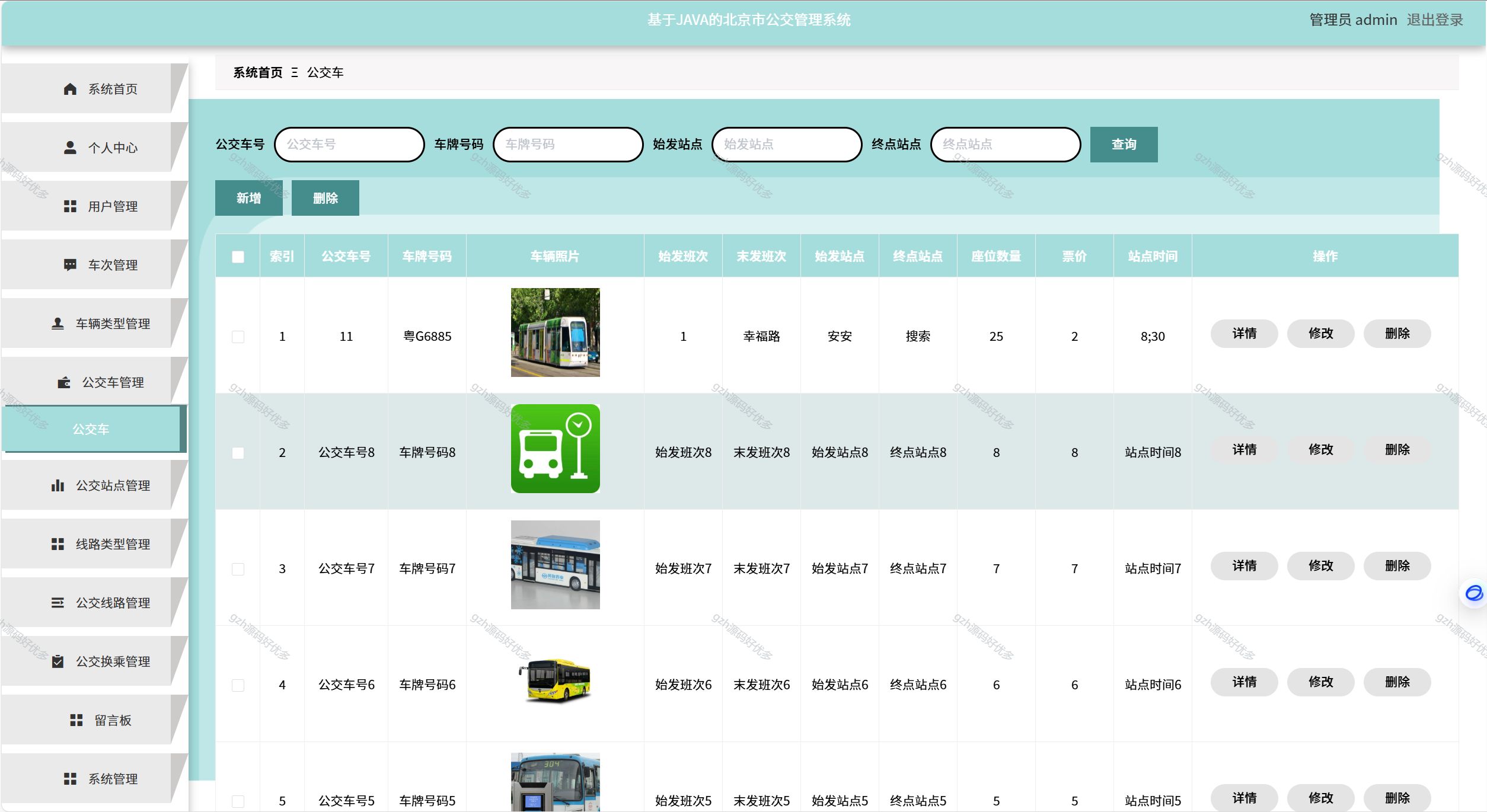Screen dimensions: 1487x812
Task: Click 管理员 admin in the header
Action: (x=1353, y=20)
